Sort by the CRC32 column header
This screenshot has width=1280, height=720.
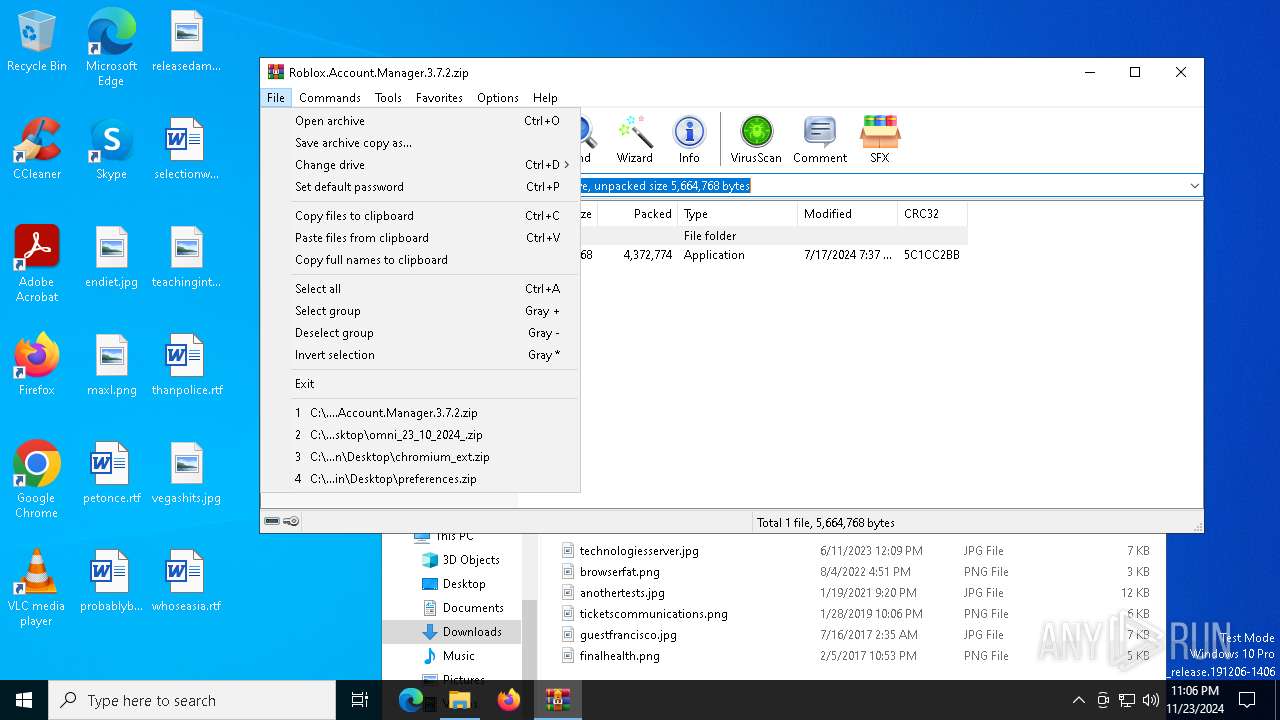click(x=932, y=214)
